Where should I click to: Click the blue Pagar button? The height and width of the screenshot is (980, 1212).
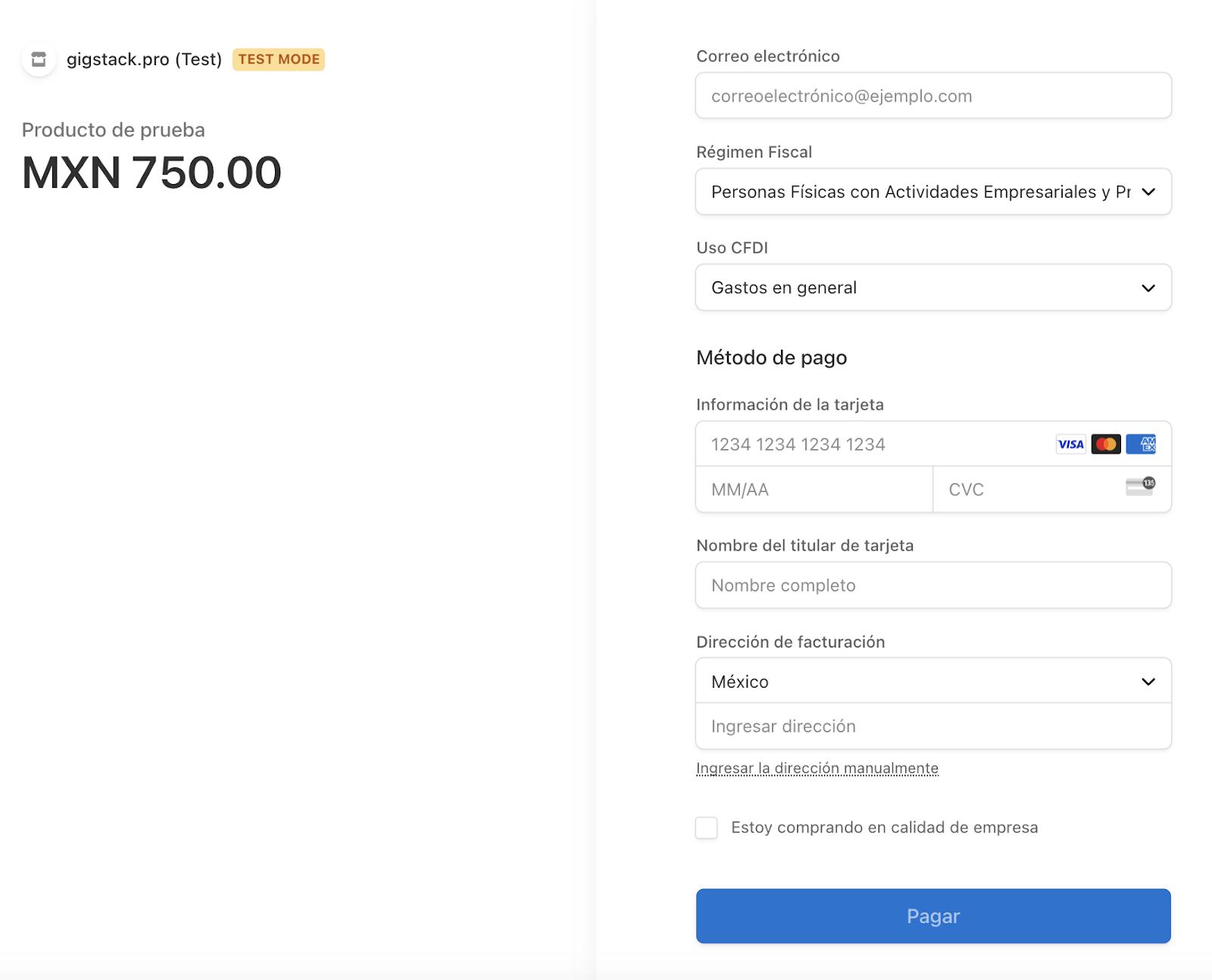point(933,916)
